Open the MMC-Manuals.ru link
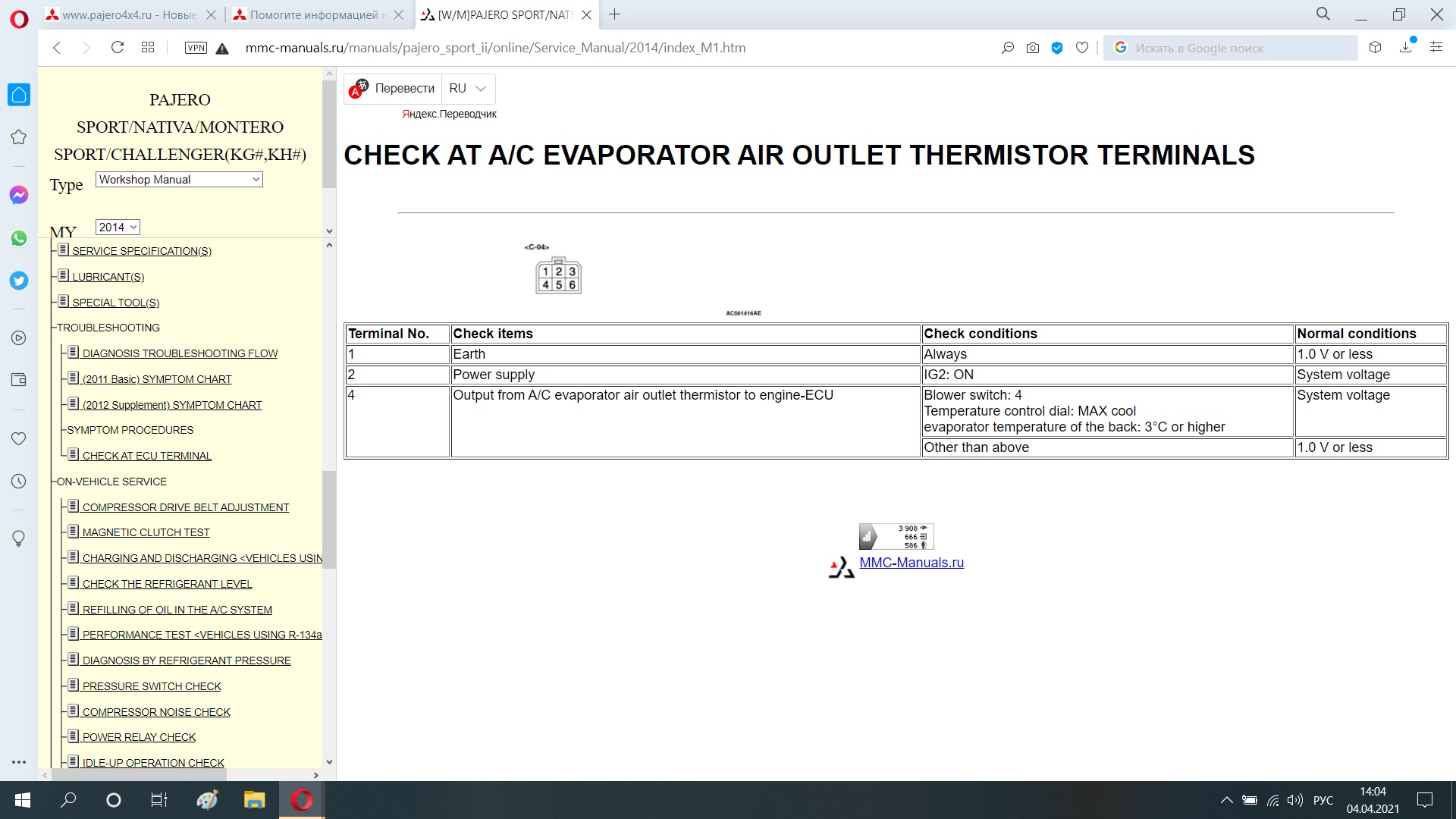Screen dimensions: 1456x819 tap(911, 563)
